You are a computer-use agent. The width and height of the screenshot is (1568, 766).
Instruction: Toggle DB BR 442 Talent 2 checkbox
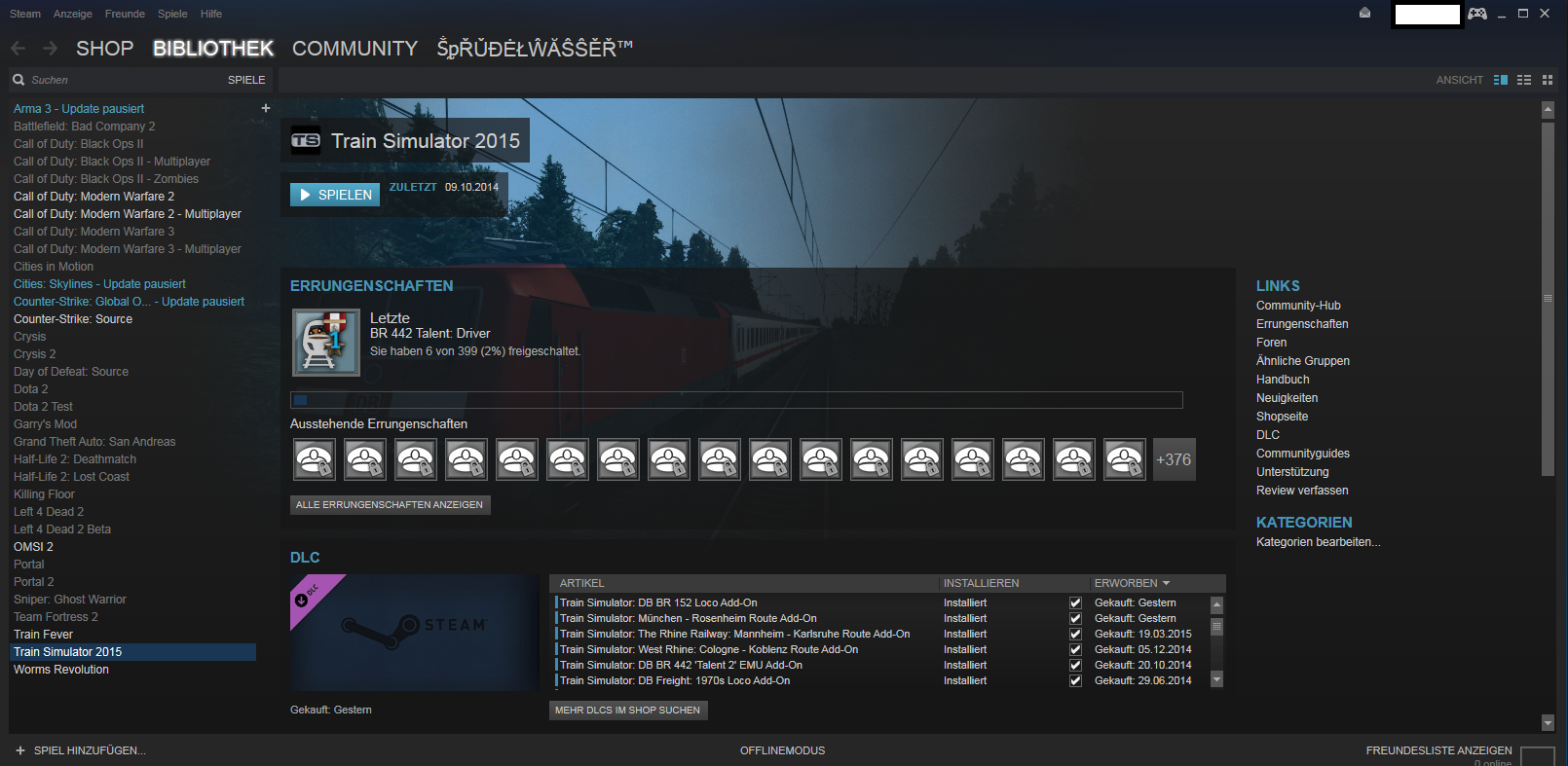1075,666
